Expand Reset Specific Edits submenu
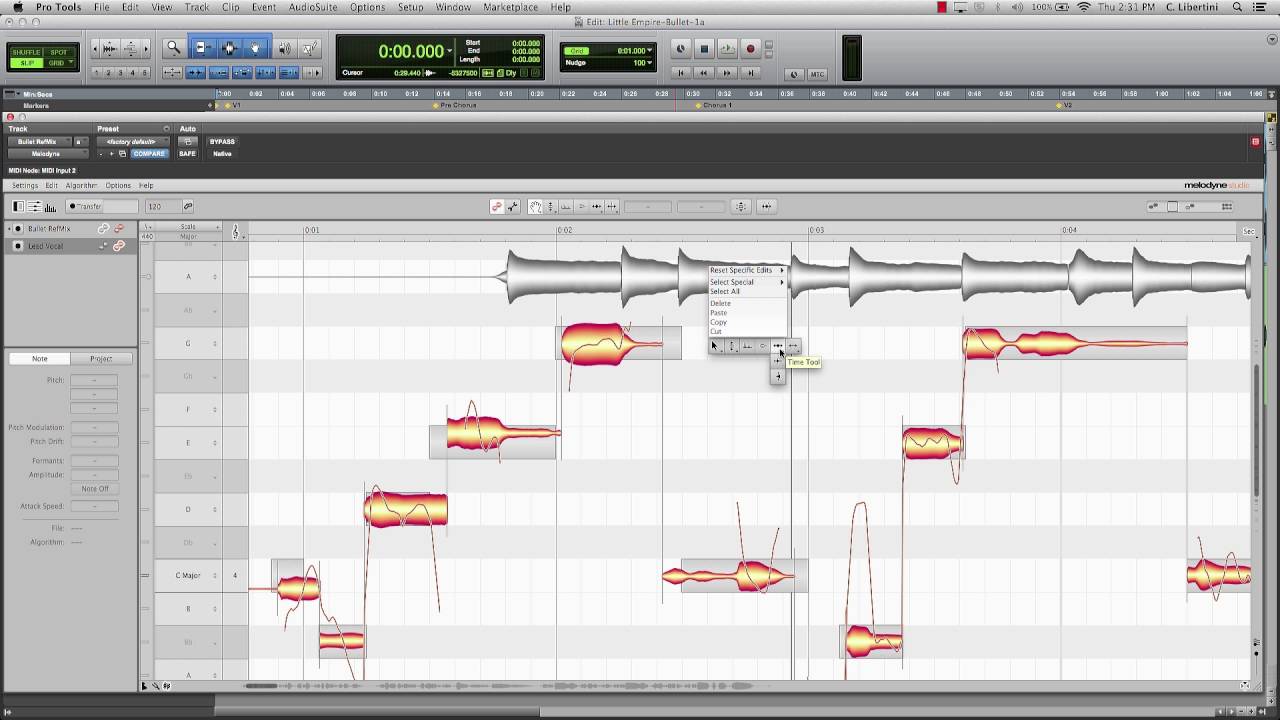 [747, 270]
